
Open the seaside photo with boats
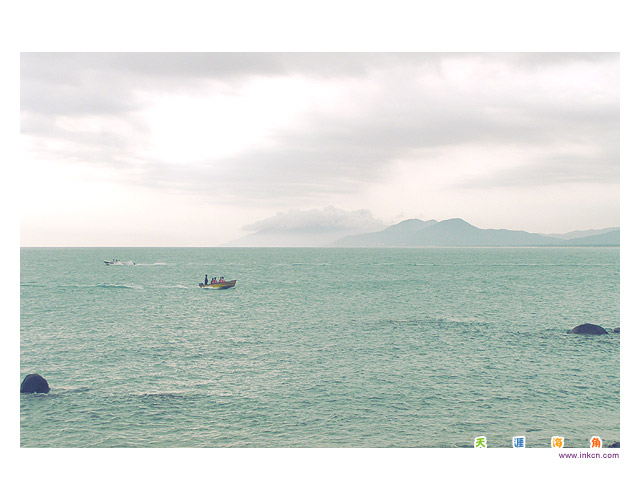320,249
